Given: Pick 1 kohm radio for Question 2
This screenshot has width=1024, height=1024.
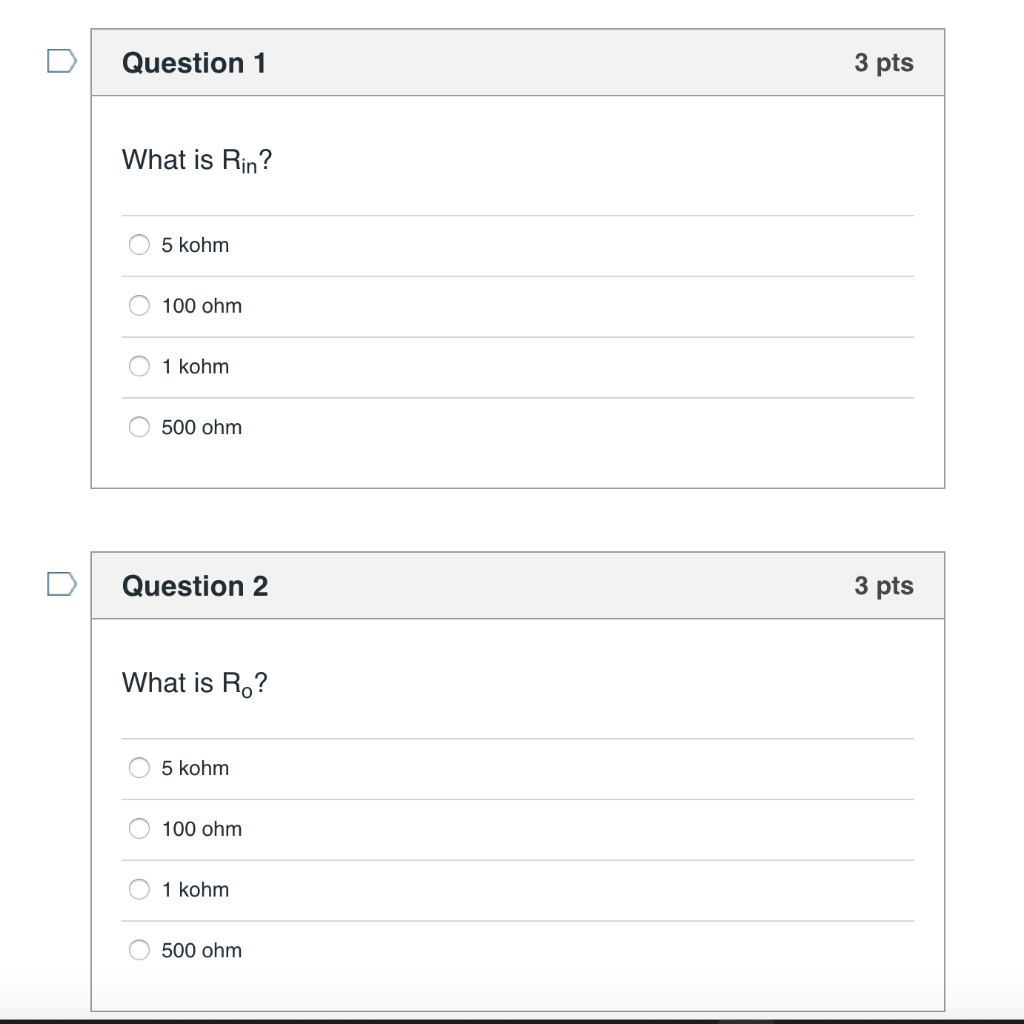Looking at the screenshot, I should [x=140, y=890].
